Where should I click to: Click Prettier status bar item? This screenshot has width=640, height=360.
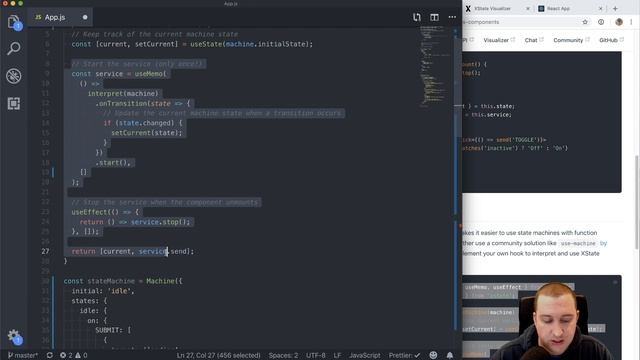coord(404,356)
